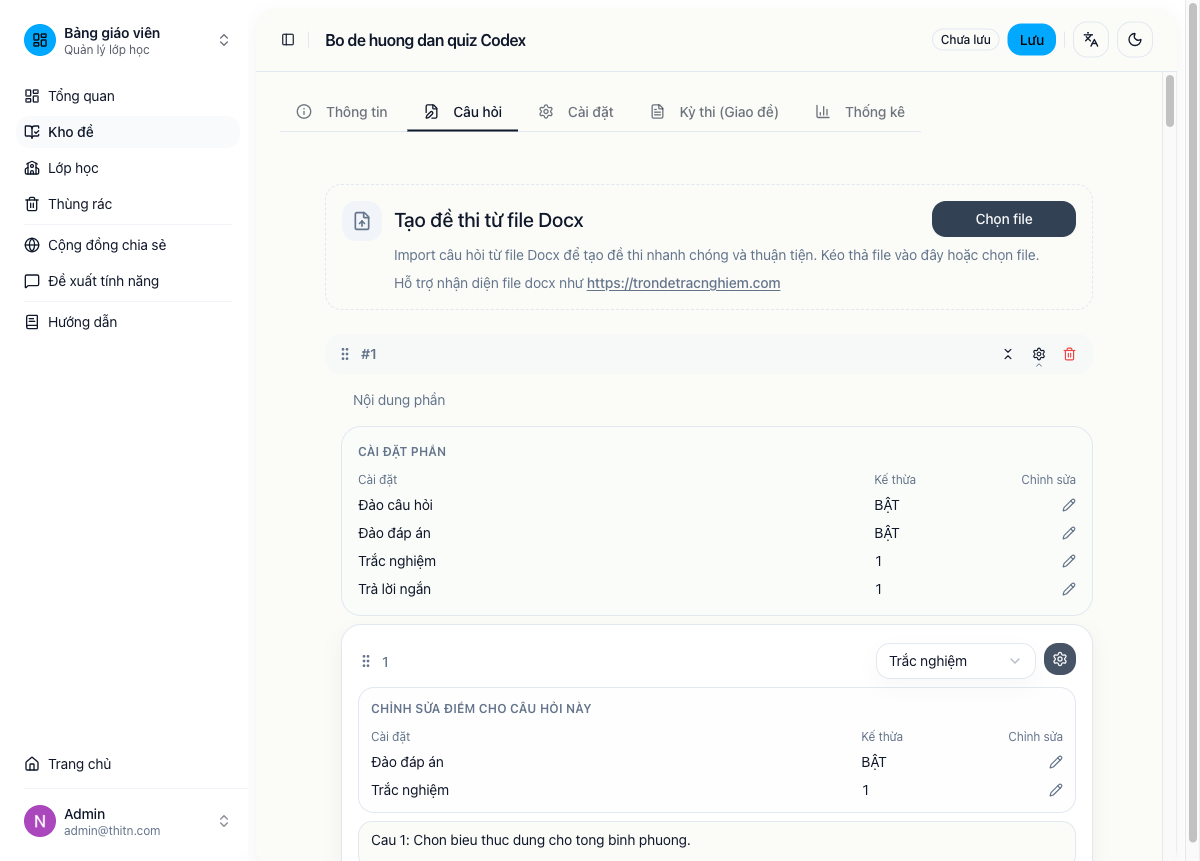This screenshot has height=861, width=1200.
Task: Go to Lớp học in the sidebar
Action: tap(128, 168)
